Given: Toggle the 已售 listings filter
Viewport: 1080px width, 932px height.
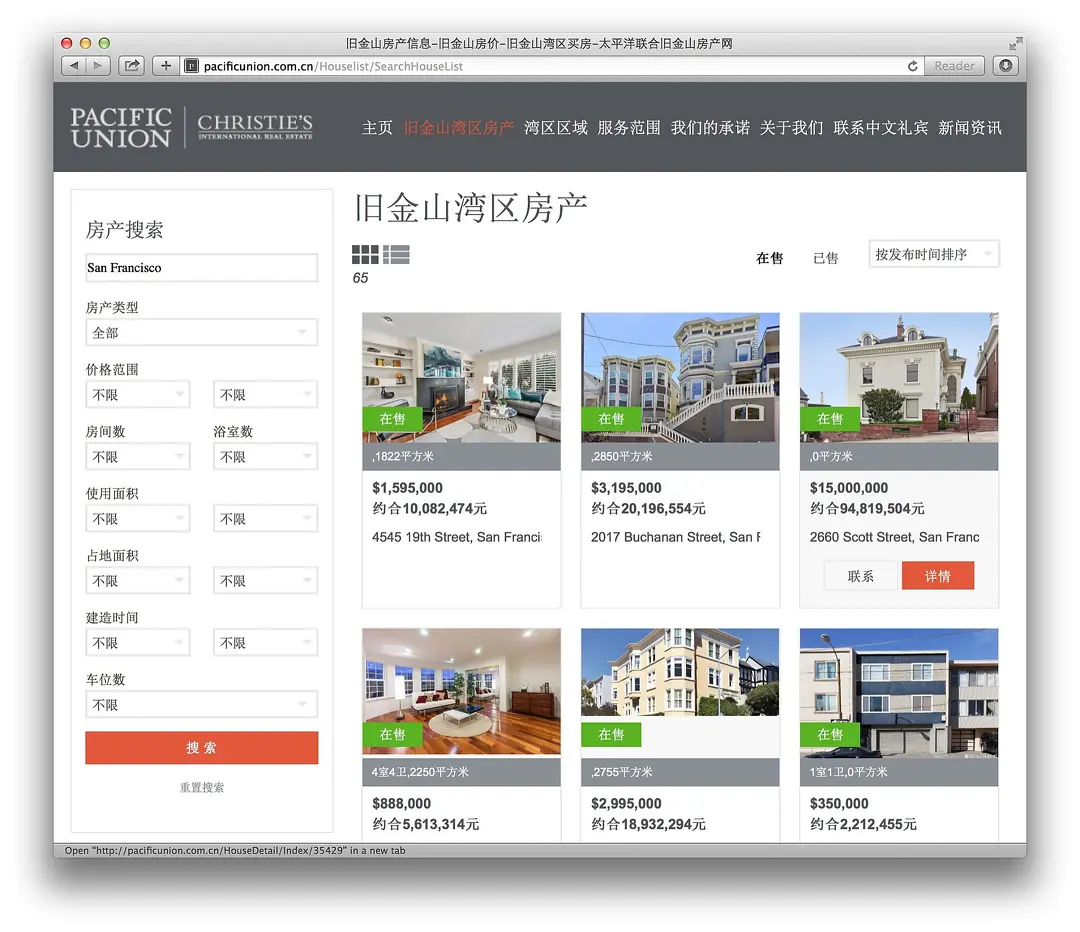Looking at the screenshot, I should coord(826,258).
